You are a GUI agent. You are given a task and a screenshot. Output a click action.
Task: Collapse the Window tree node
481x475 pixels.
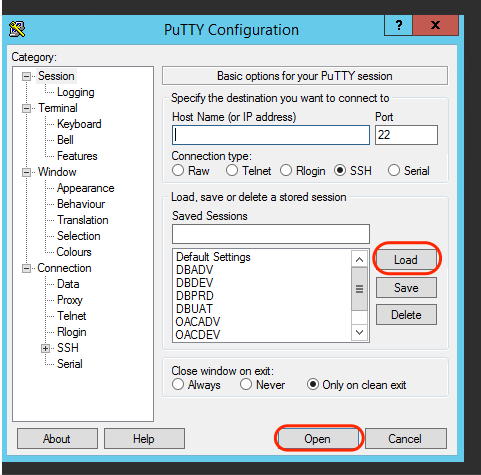(26, 172)
